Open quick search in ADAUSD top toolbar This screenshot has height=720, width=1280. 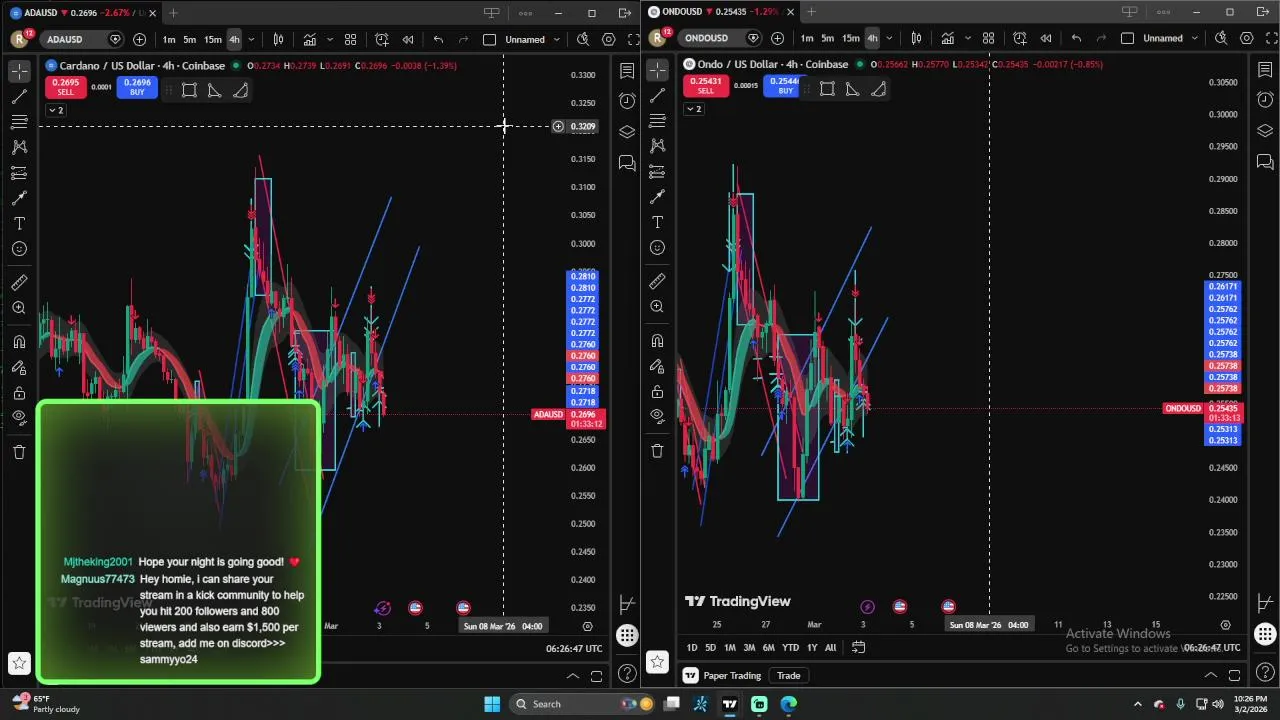pos(583,39)
